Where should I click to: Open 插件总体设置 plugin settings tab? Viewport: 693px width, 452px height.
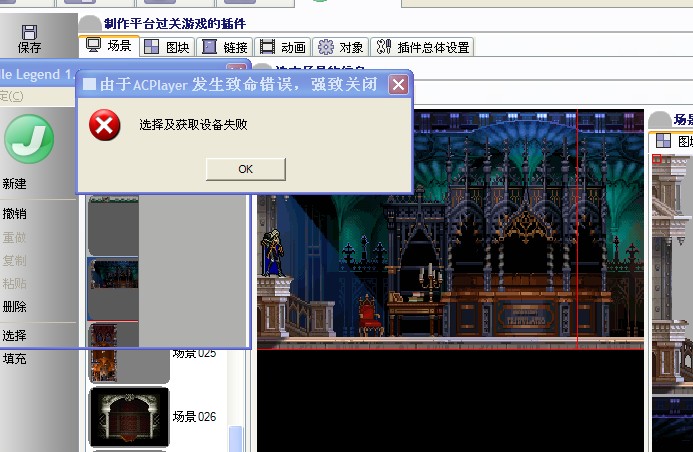click(422, 47)
